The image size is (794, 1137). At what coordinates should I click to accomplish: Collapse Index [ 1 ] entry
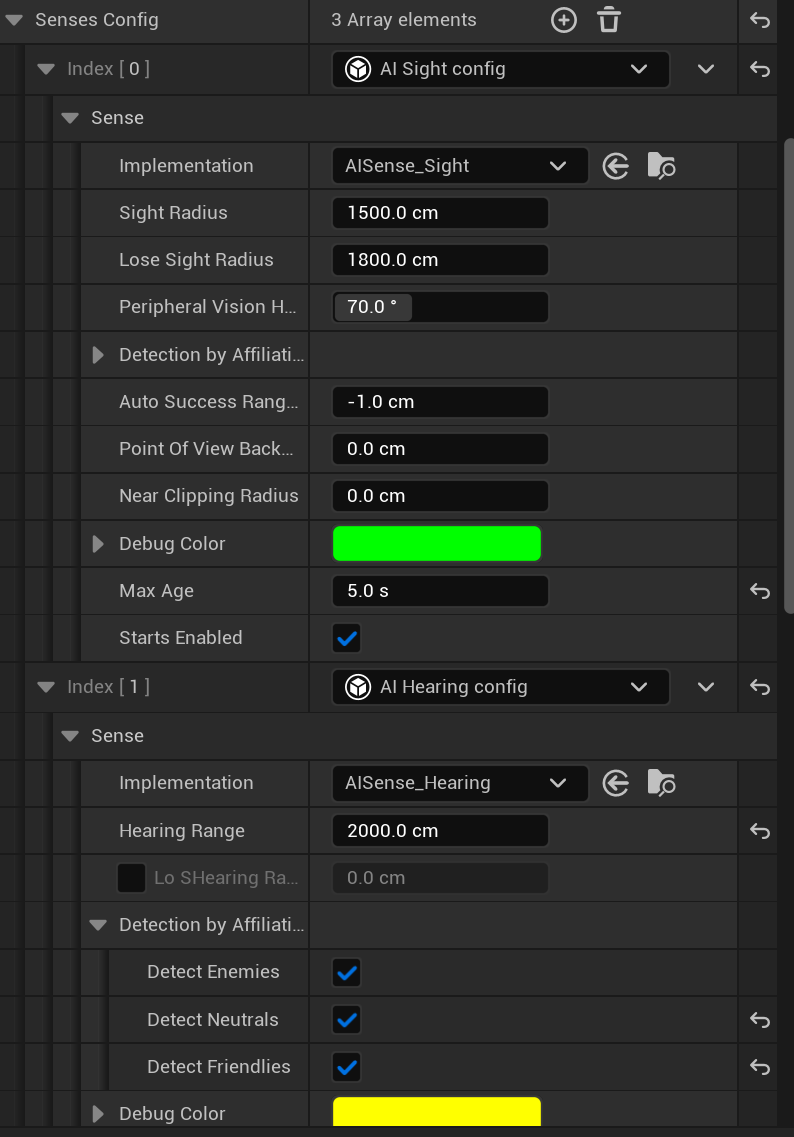click(46, 687)
